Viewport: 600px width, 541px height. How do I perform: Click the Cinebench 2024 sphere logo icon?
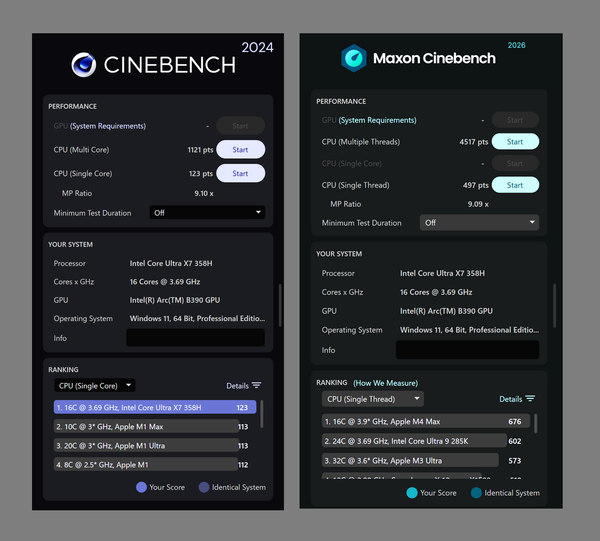click(84, 65)
